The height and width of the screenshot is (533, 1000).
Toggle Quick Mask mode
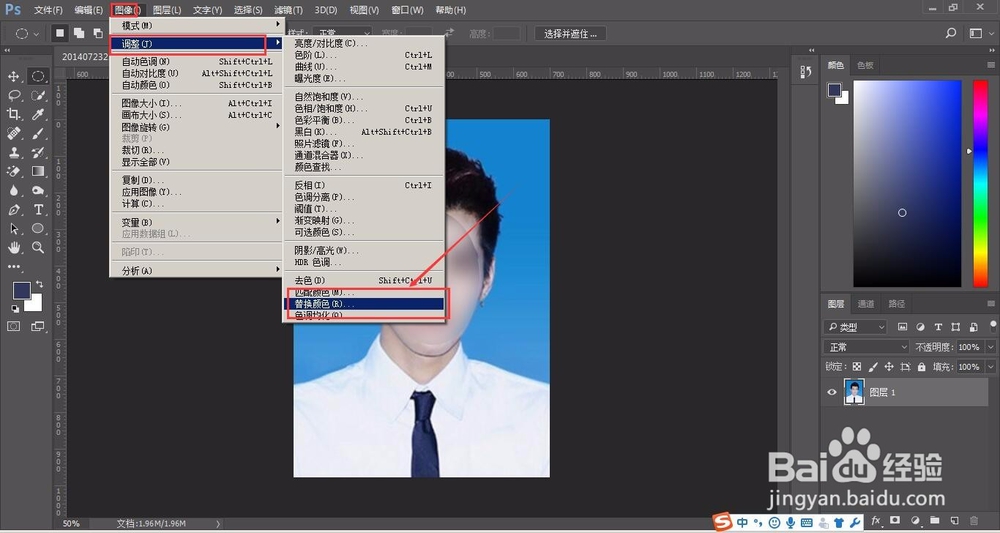pyautogui.click(x=13, y=326)
